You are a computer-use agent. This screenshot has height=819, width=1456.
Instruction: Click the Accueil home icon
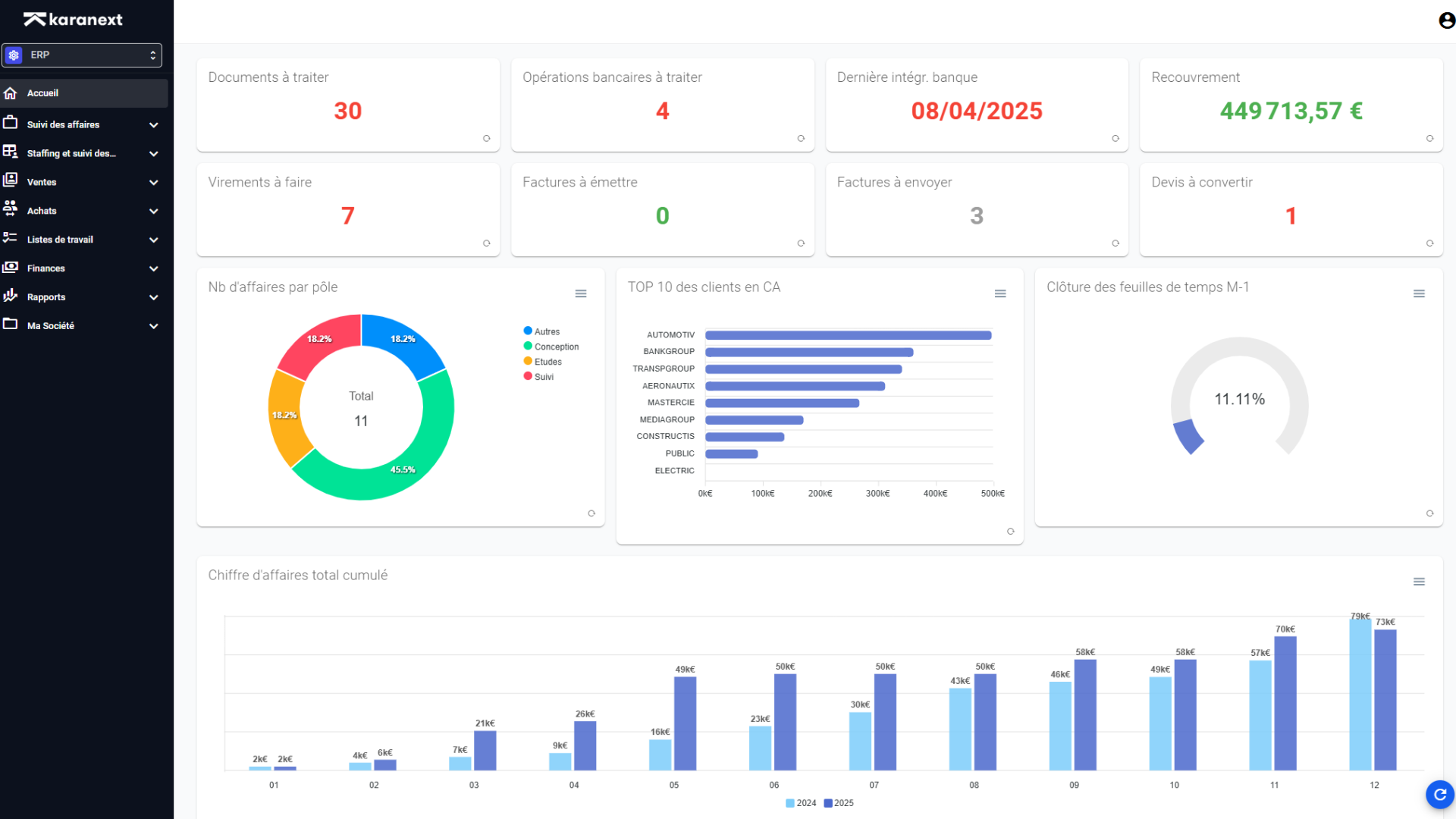click(11, 93)
